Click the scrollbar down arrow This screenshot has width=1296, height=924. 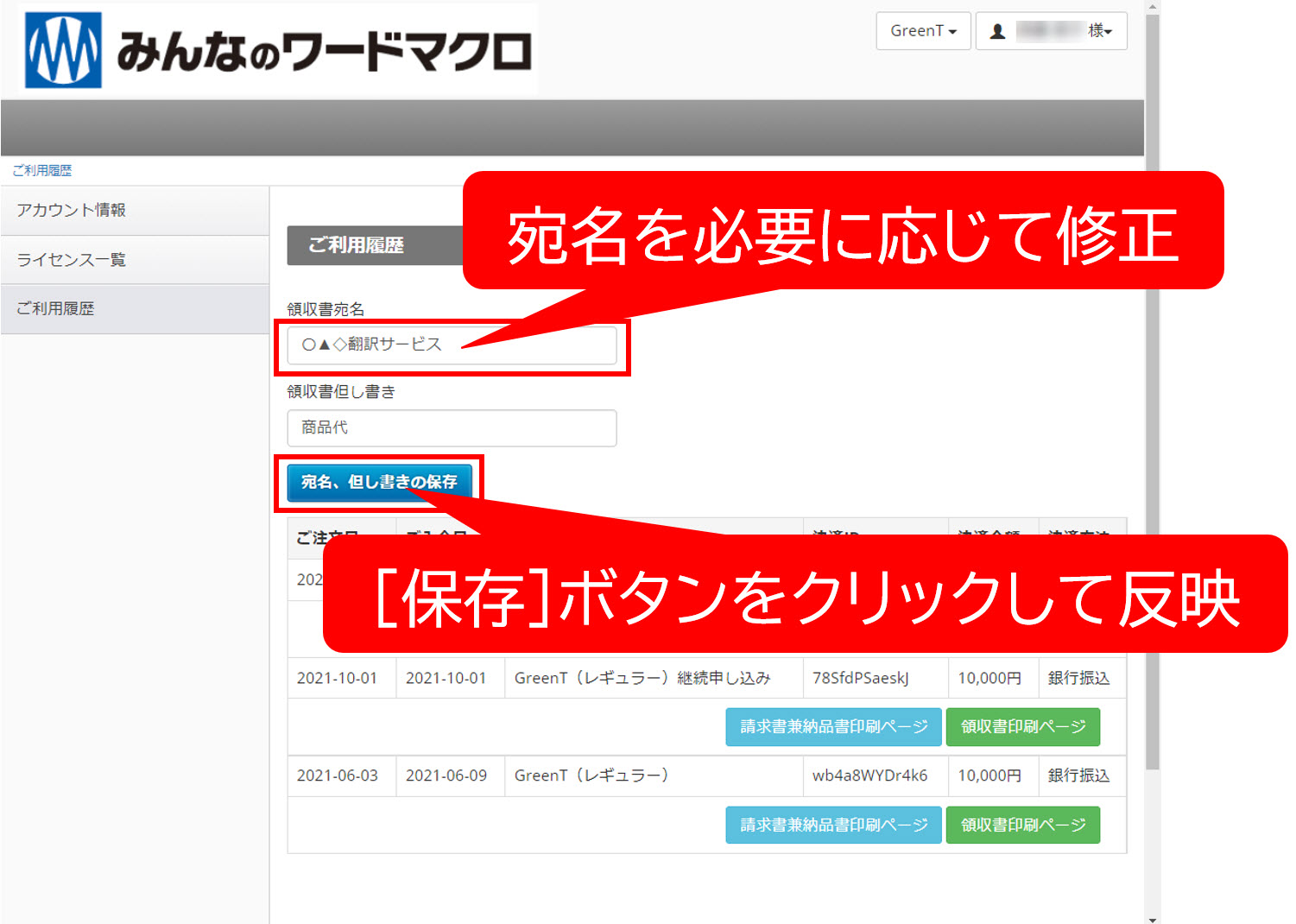coord(1152,917)
